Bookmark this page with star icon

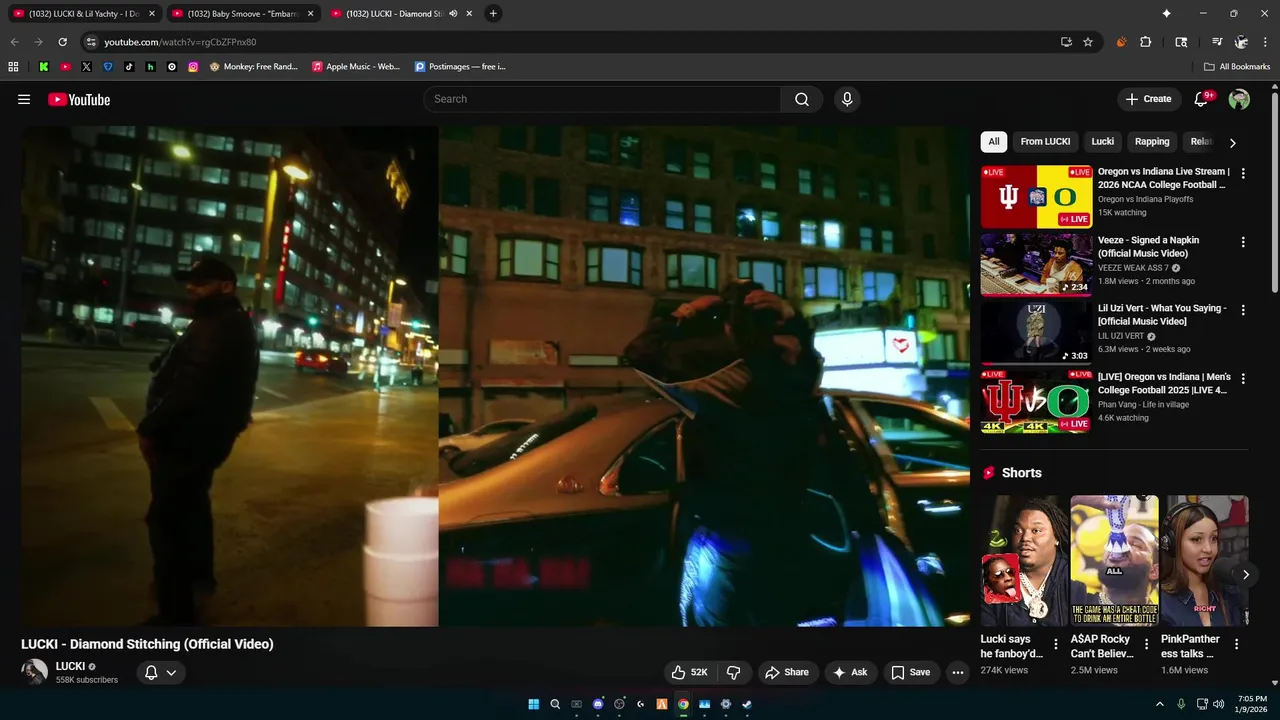pos(1088,42)
